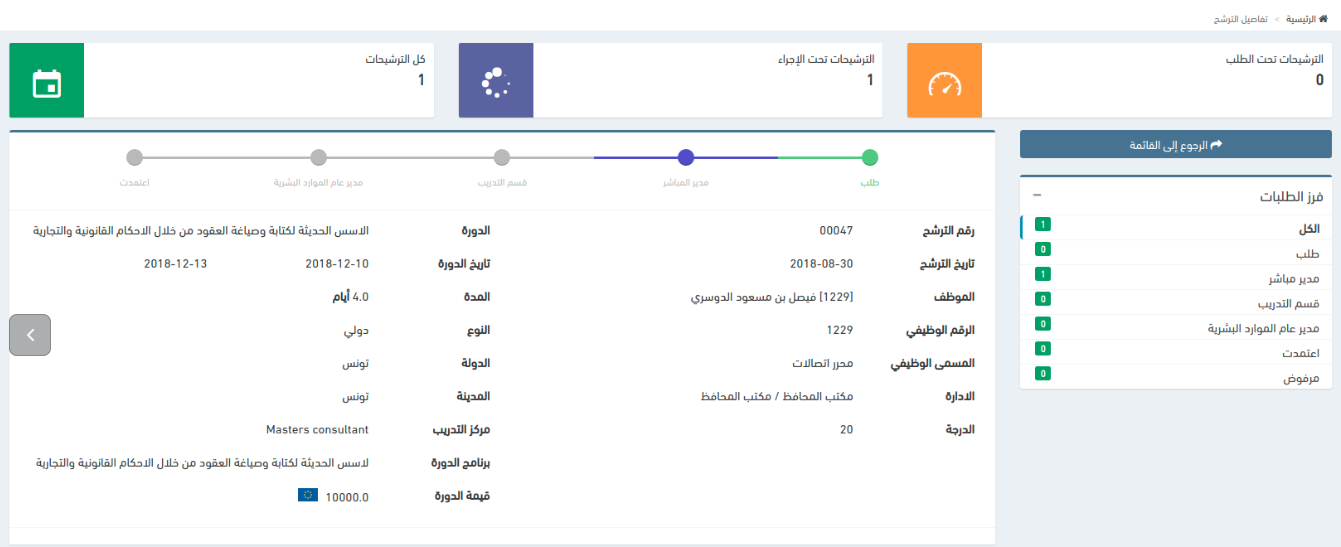
Task: Select طلب filter in sort list
Action: click(x=1307, y=254)
